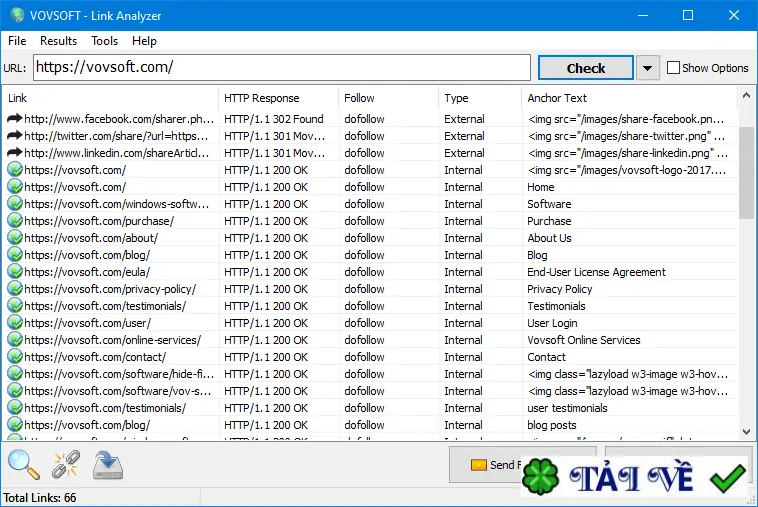Image resolution: width=758 pixels, height=507 pixels.
Task: Click the scrollbar up arrow of link list
Action: [746, 96]
